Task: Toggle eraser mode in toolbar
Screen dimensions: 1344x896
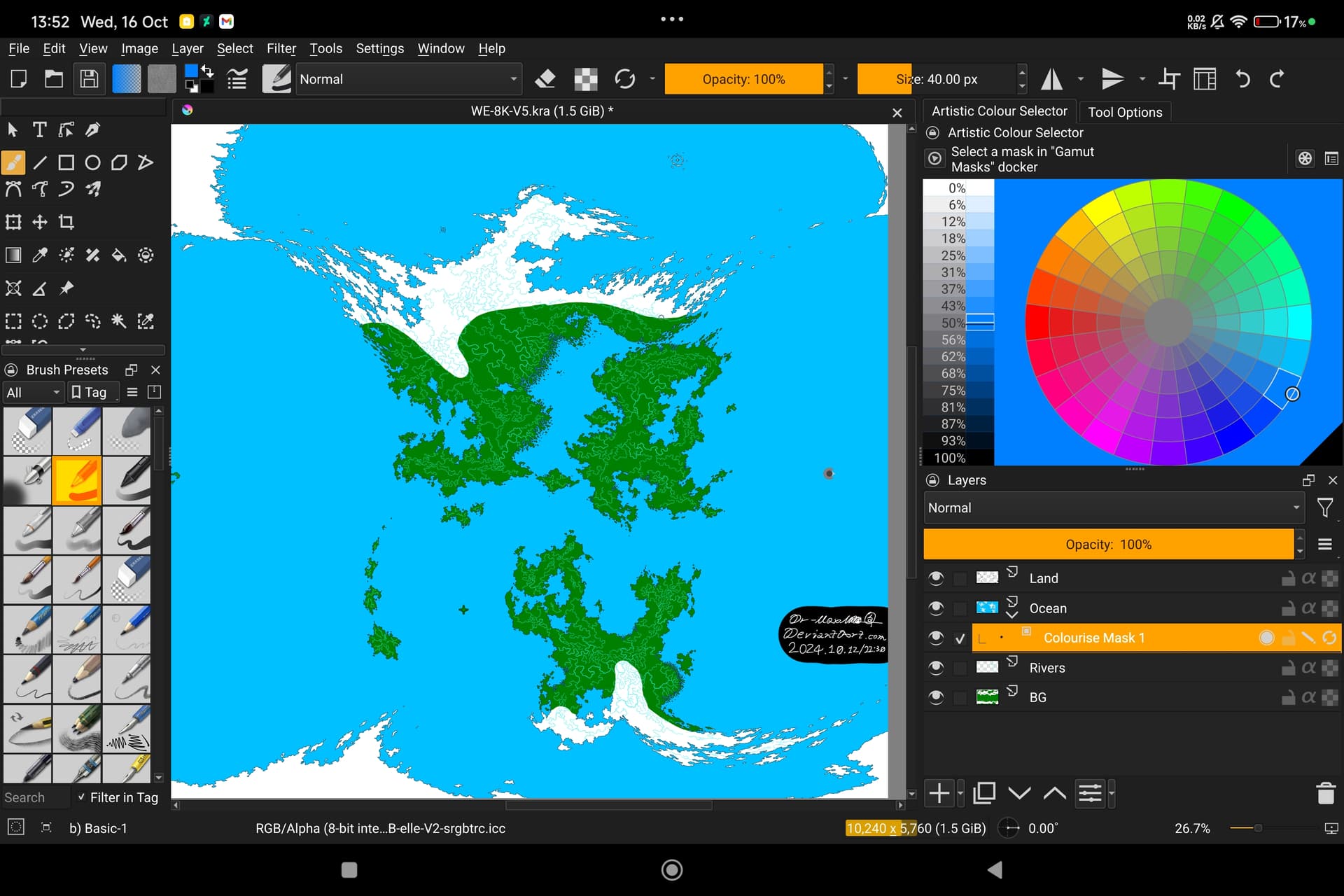Action: [x=545, y=79]
